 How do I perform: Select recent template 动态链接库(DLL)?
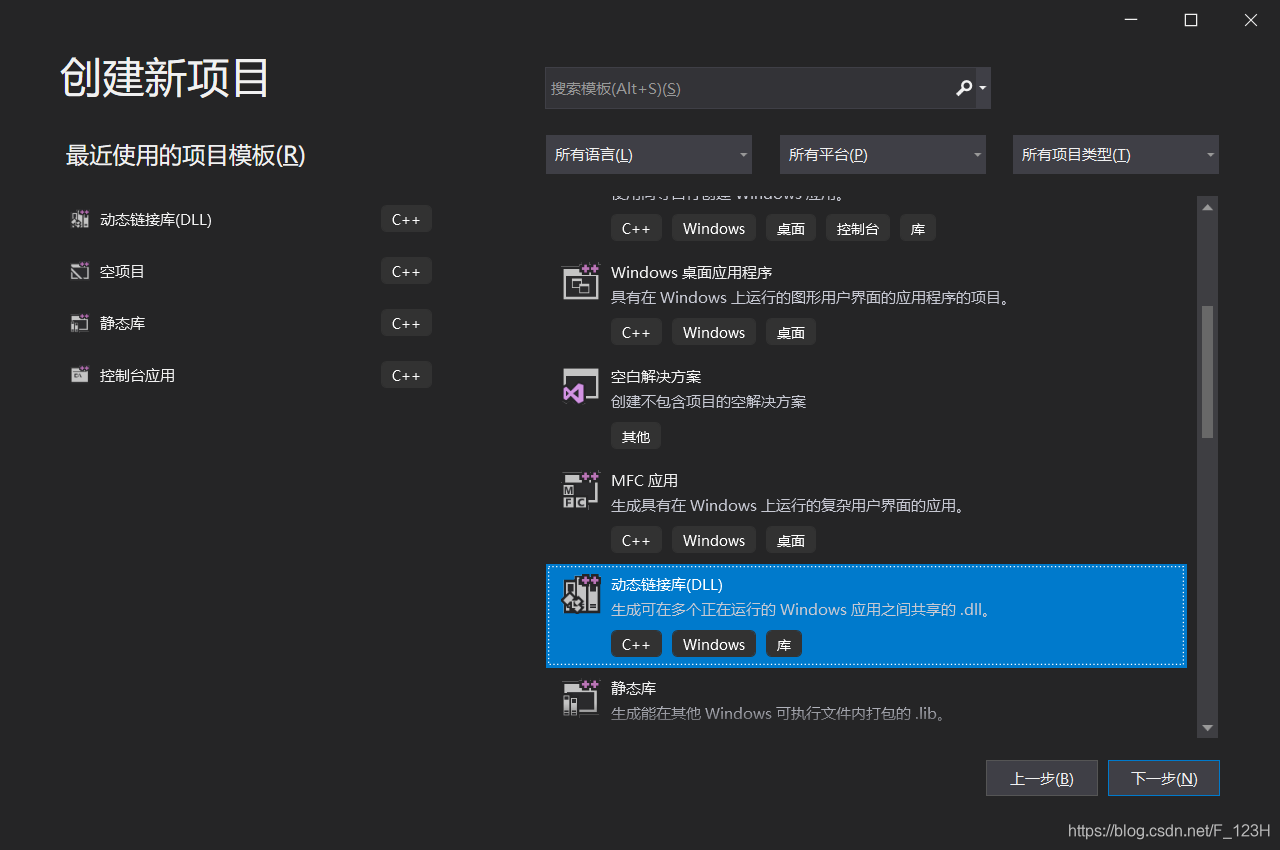[156, 219]
